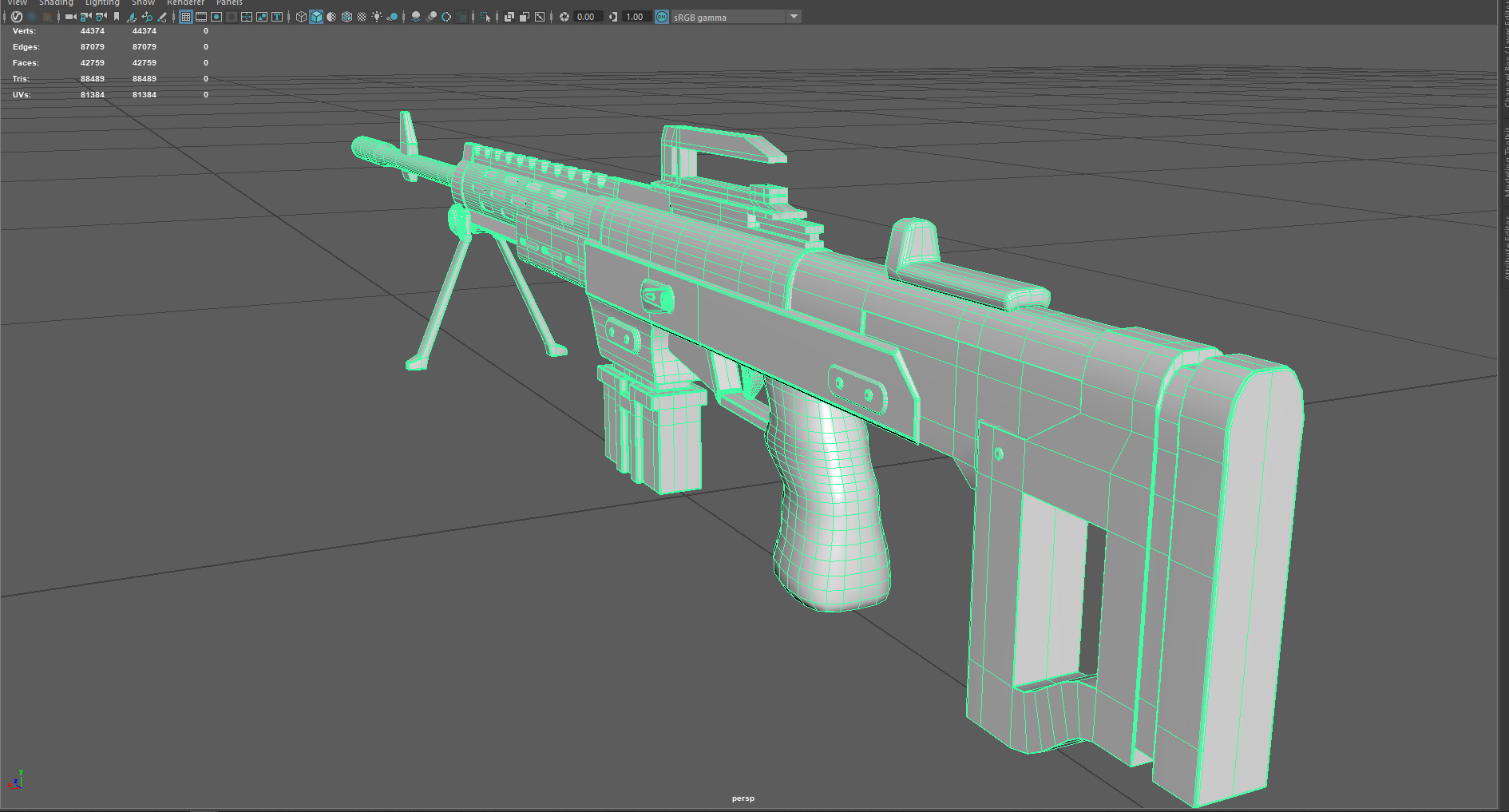Screen dimensions: 1509x812
Task: Open the sRGB gamma view transform dropdown
Action: click(735, 17)
